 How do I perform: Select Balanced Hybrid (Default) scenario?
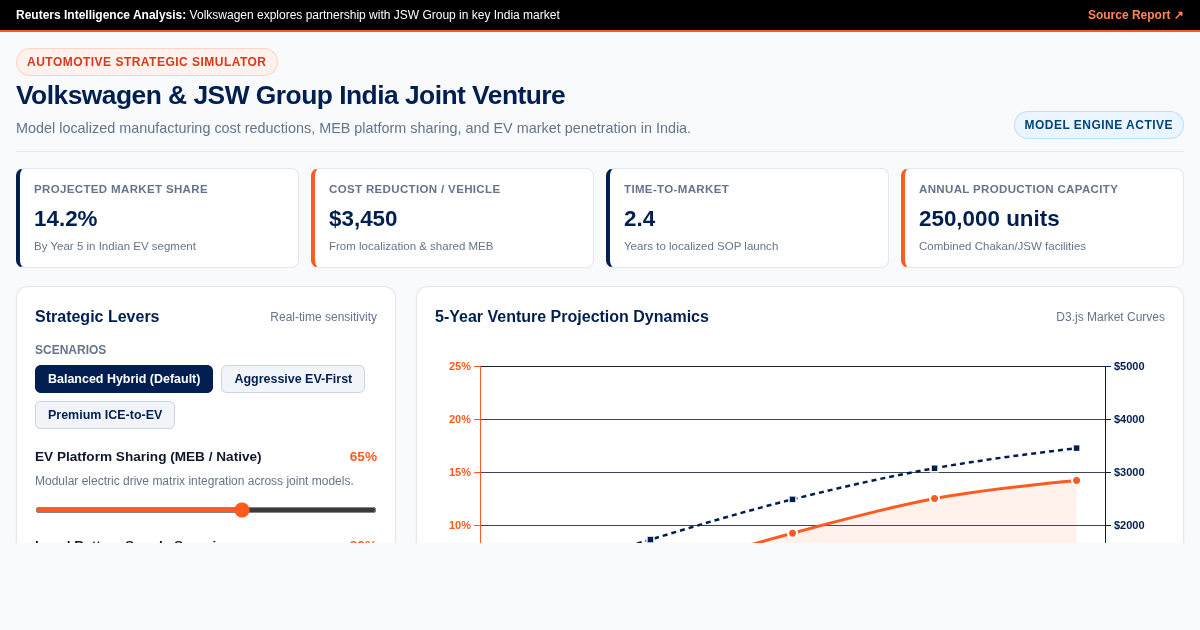click(124, 379)
